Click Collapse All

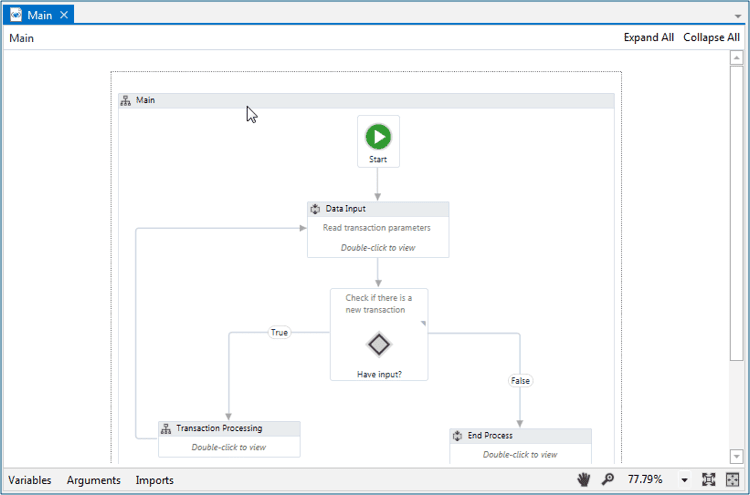pos(711,38)
